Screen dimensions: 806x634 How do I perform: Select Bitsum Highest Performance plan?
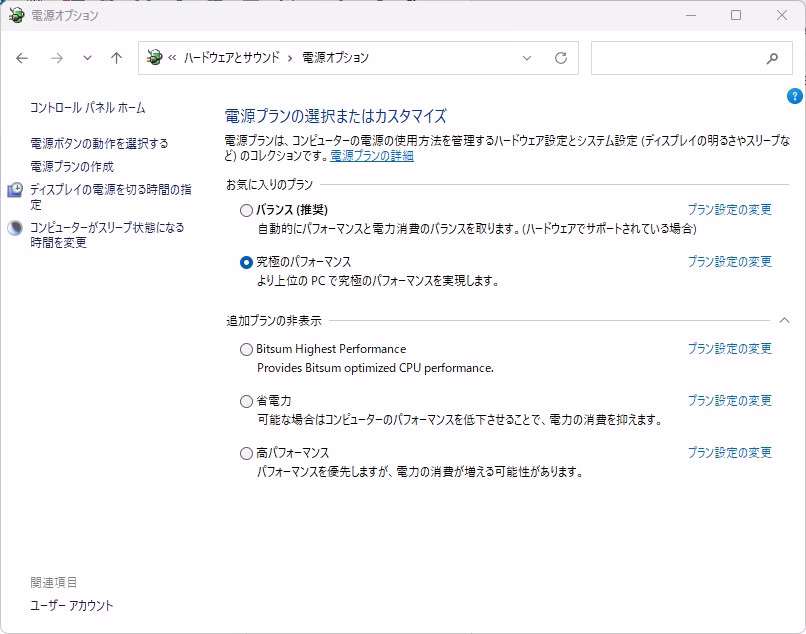[247, 349]
